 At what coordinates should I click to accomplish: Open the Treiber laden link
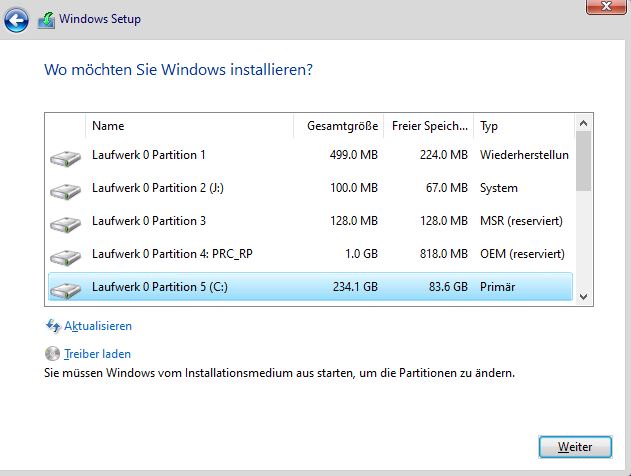pos(97,354)
